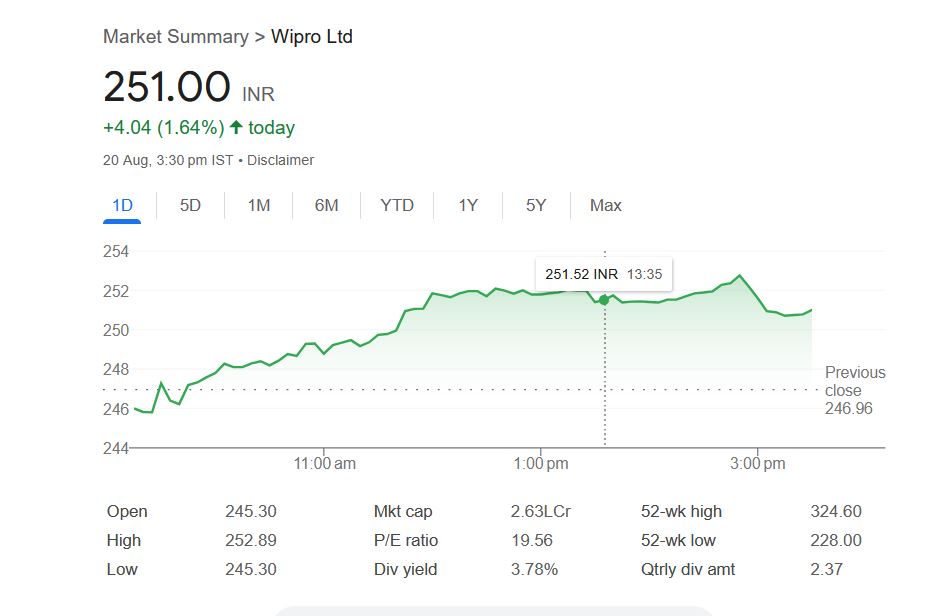Show the Max range chart

pyautogui.click(x=605, y=206)
